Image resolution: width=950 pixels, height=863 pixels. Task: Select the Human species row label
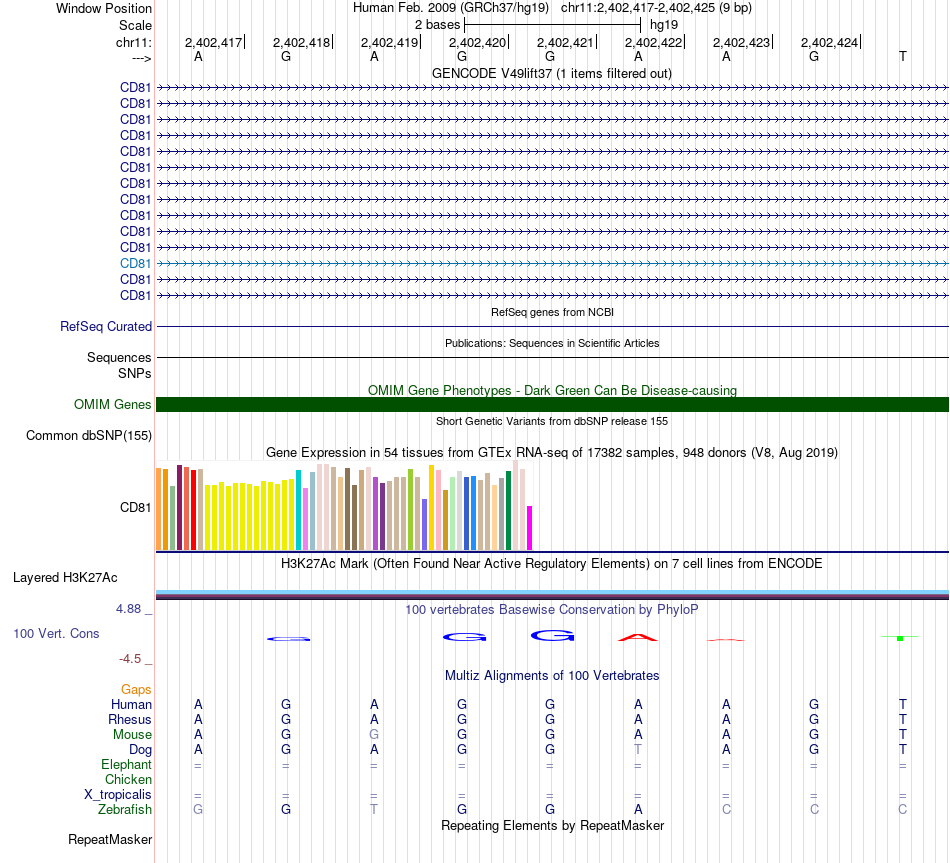click(x=131, y=704)
